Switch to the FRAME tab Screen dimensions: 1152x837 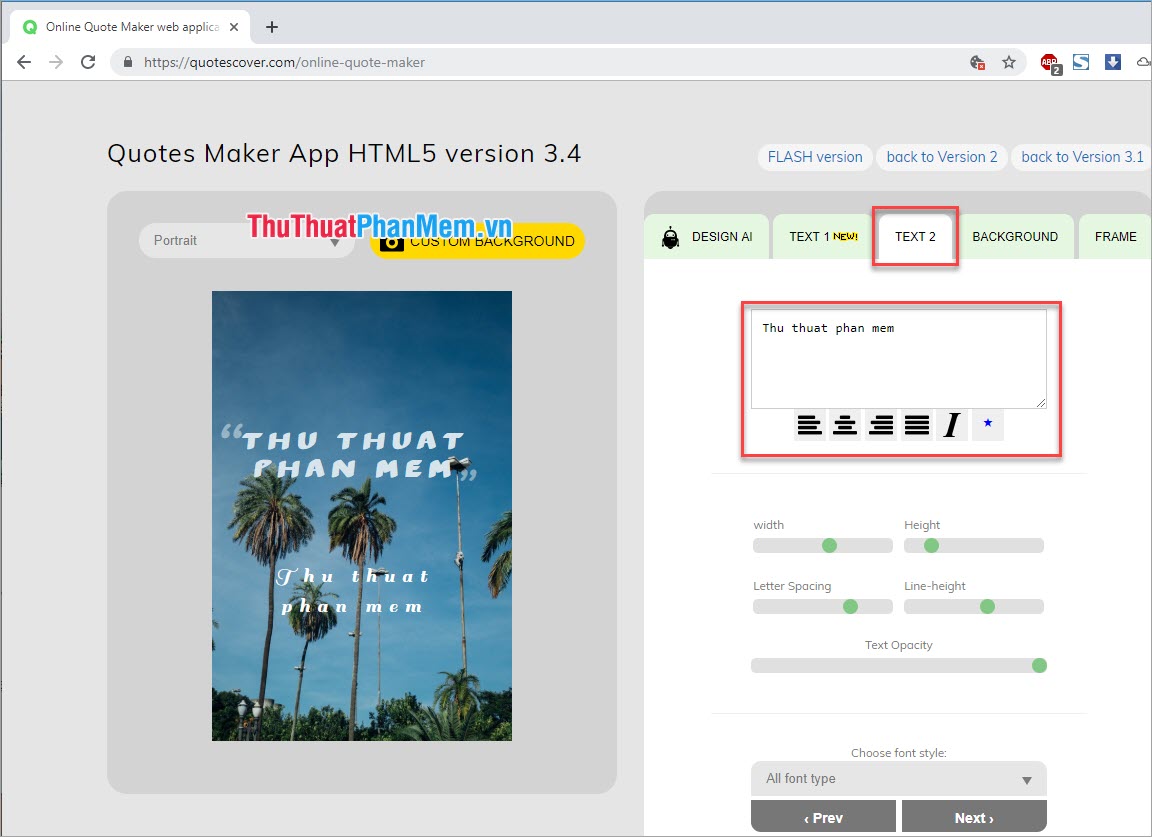click(x=1114, y=236)
